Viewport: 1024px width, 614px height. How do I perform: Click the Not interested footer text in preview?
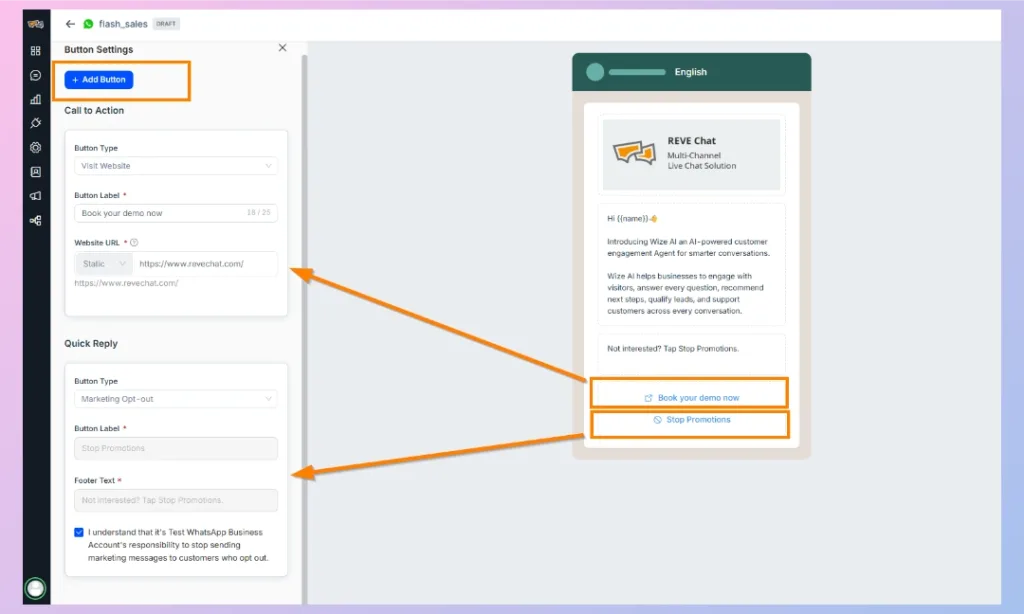(x=673, y=349)
